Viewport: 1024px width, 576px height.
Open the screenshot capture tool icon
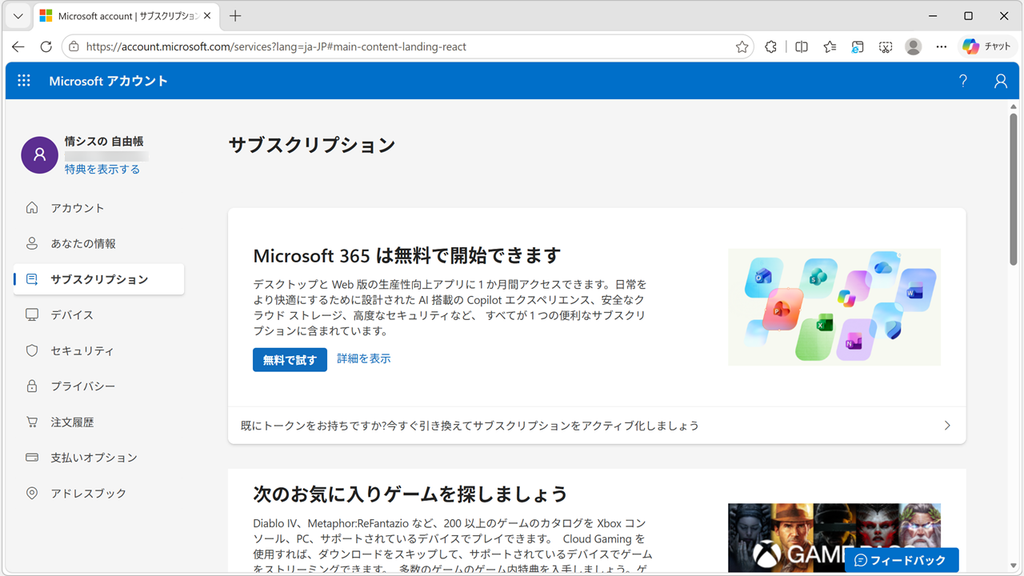pyautogui.click(x=886, y=46)
